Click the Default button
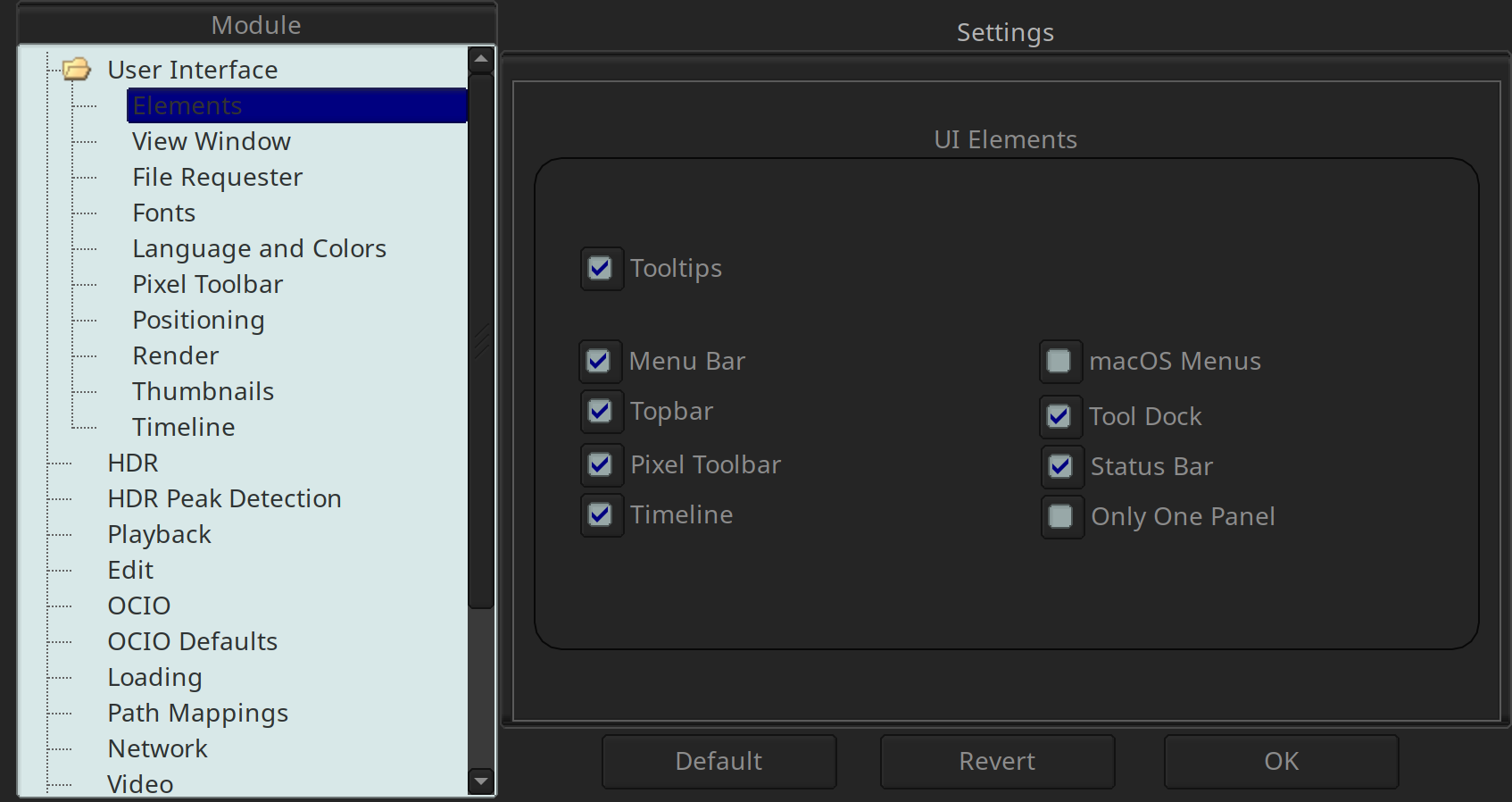The image size is (1512, 802). click(x=719, y=761)
